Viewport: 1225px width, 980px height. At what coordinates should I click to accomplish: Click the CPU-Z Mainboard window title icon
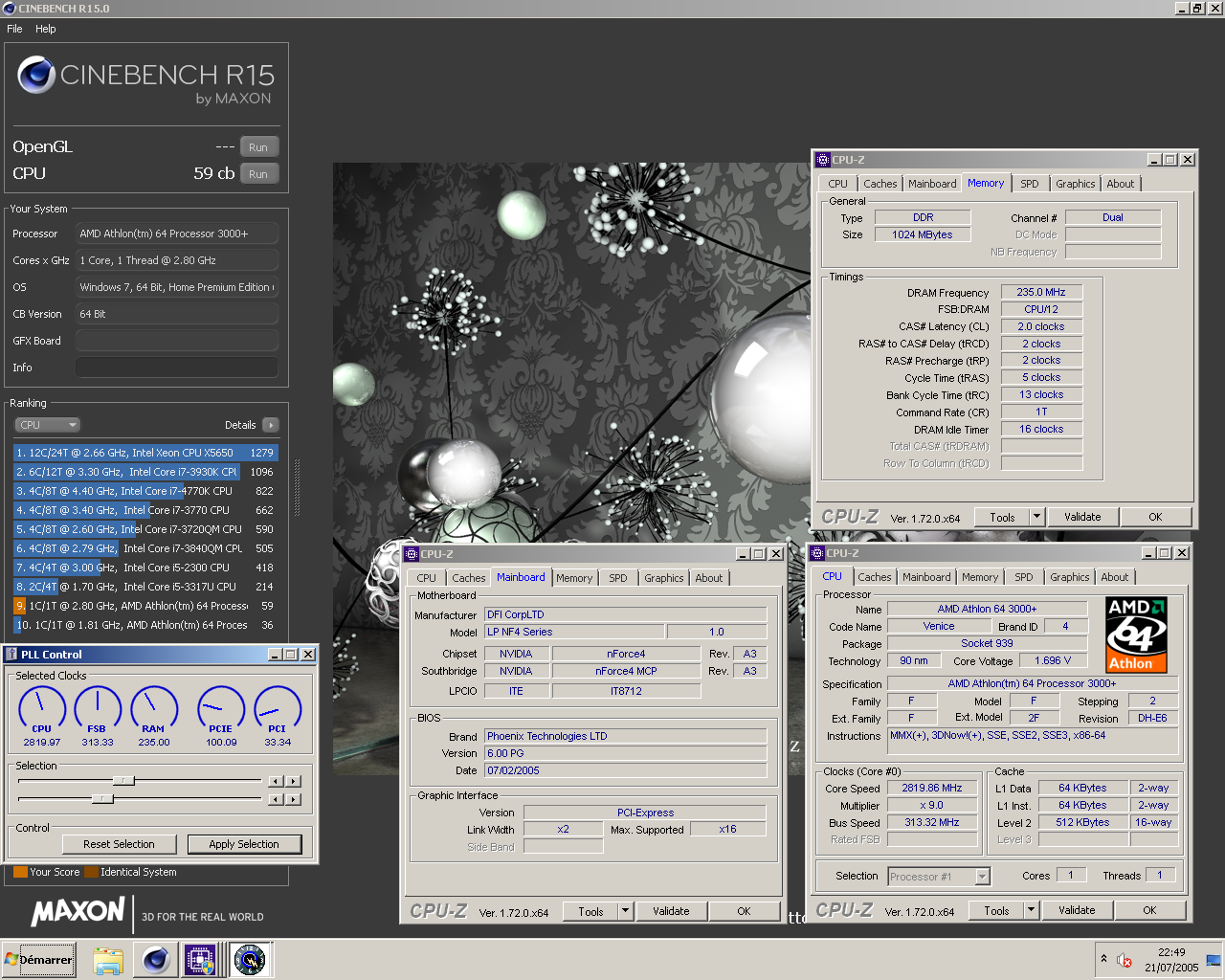pos(412,554)
